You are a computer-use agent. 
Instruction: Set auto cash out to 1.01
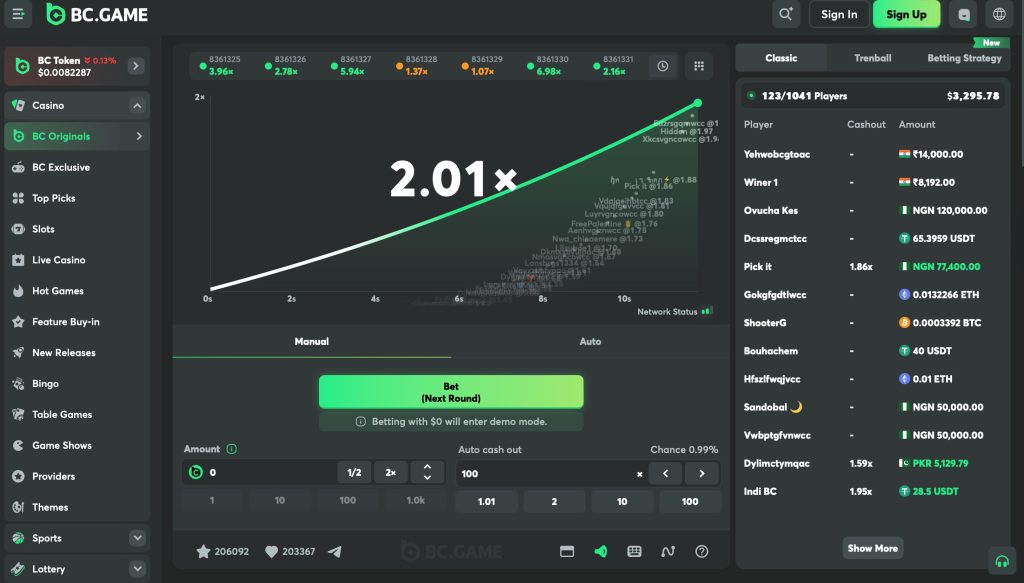[x=487, y=501]
